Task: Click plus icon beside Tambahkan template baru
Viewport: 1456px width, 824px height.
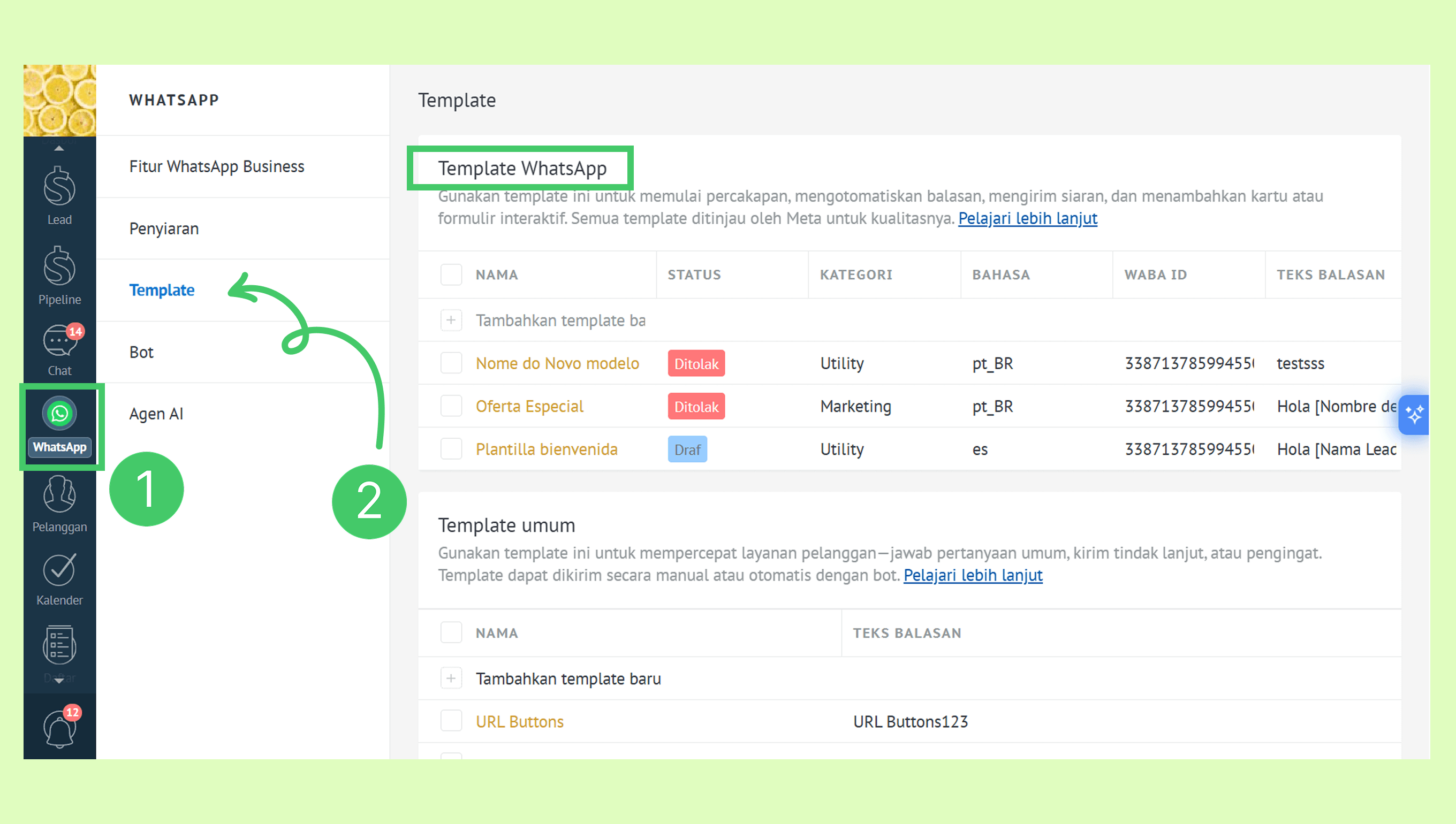Action: click(x=451, y=678)
